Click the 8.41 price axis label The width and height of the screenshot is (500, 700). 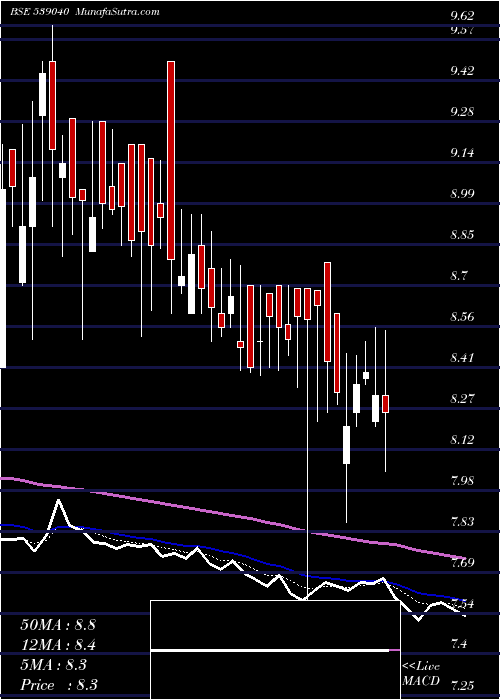click(462, 358)
